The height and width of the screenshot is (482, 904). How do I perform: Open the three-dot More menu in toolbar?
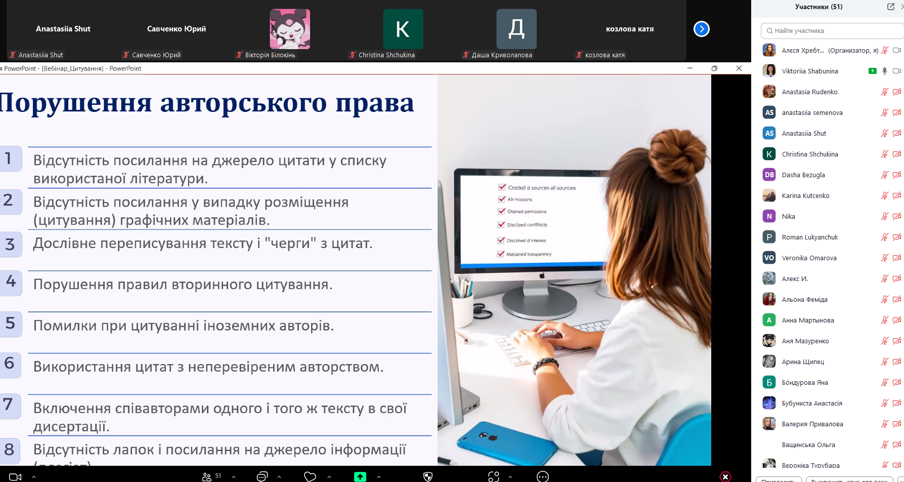[543, 477]
